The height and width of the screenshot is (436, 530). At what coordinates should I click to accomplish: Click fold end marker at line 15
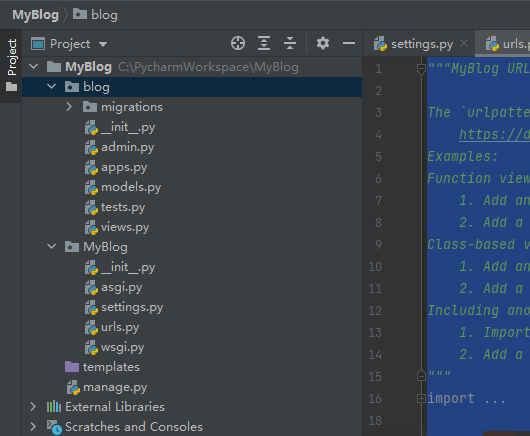[x=421, y=376]
